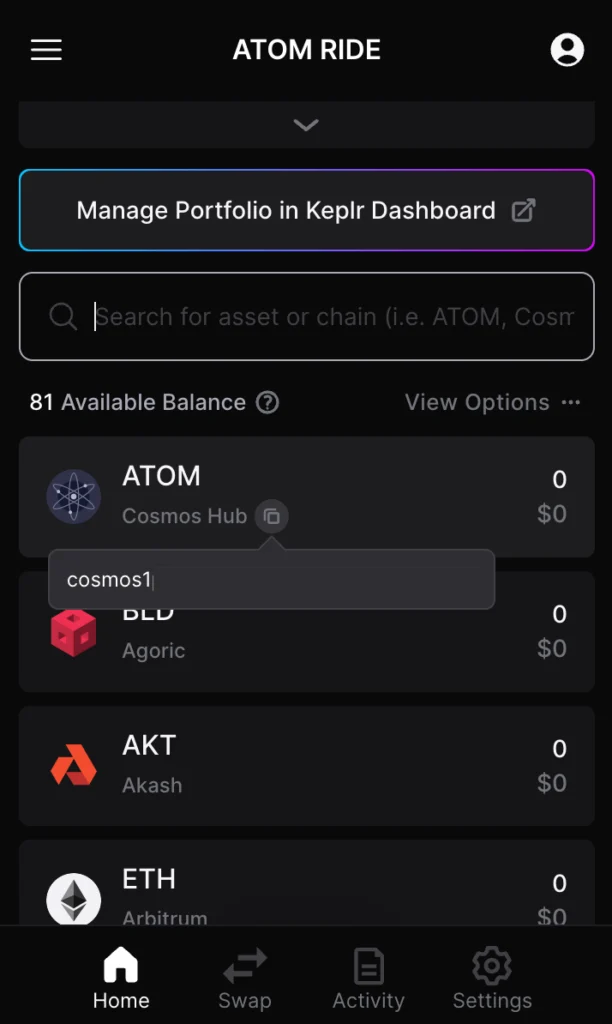This screenshot has width=612, height=1024.
Task: Open the Settings tab
Action: 492,979
